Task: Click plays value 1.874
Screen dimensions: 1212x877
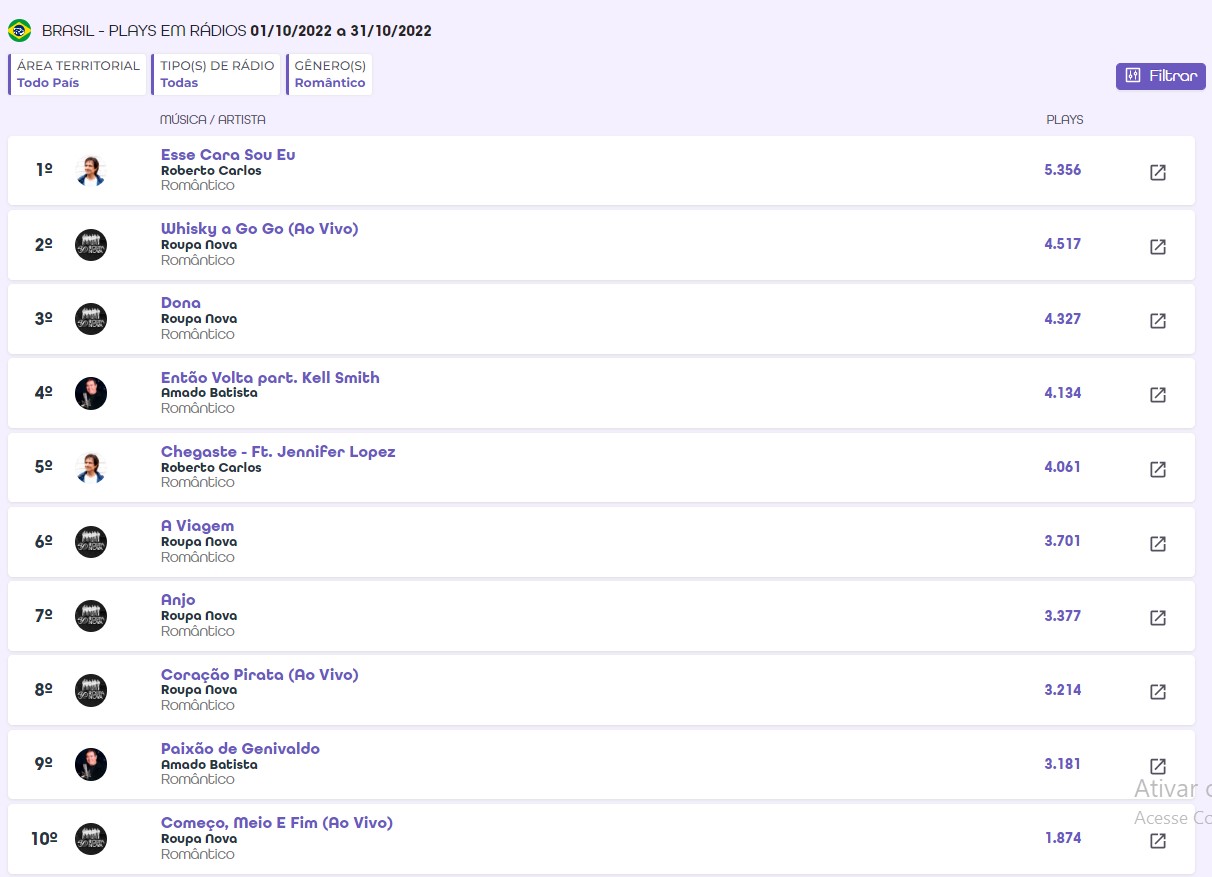Action: [1063, 838]
